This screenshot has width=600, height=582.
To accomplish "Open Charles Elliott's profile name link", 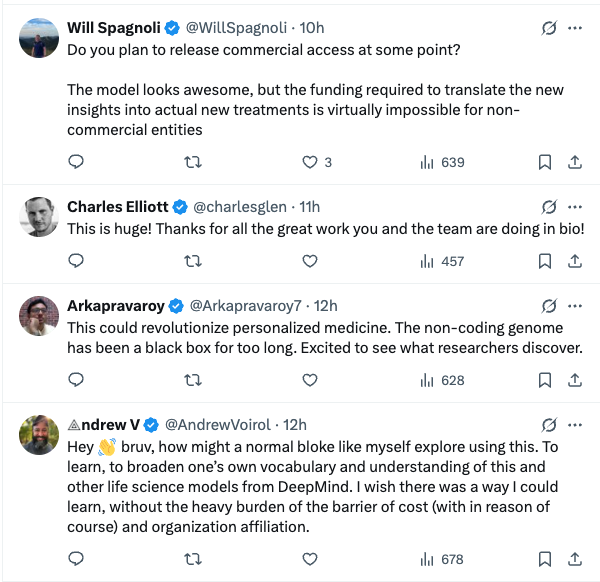I will [118, 207].
